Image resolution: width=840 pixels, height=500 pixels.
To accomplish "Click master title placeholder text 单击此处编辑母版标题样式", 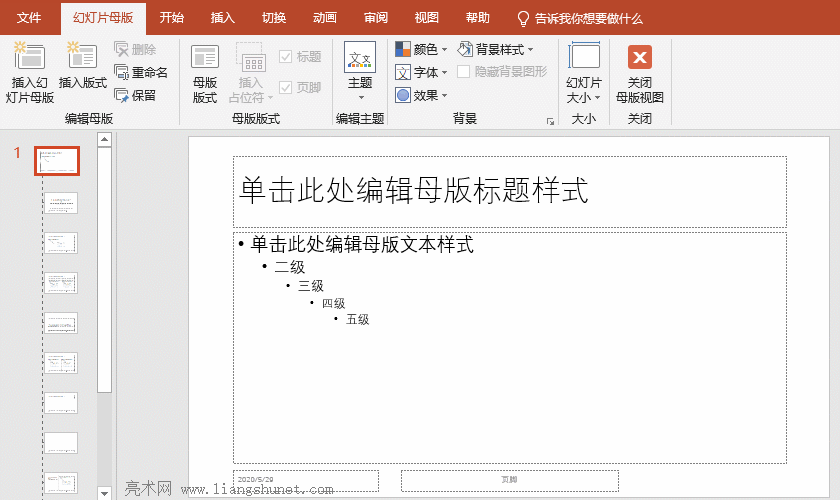I will click(x=414, y=190).
